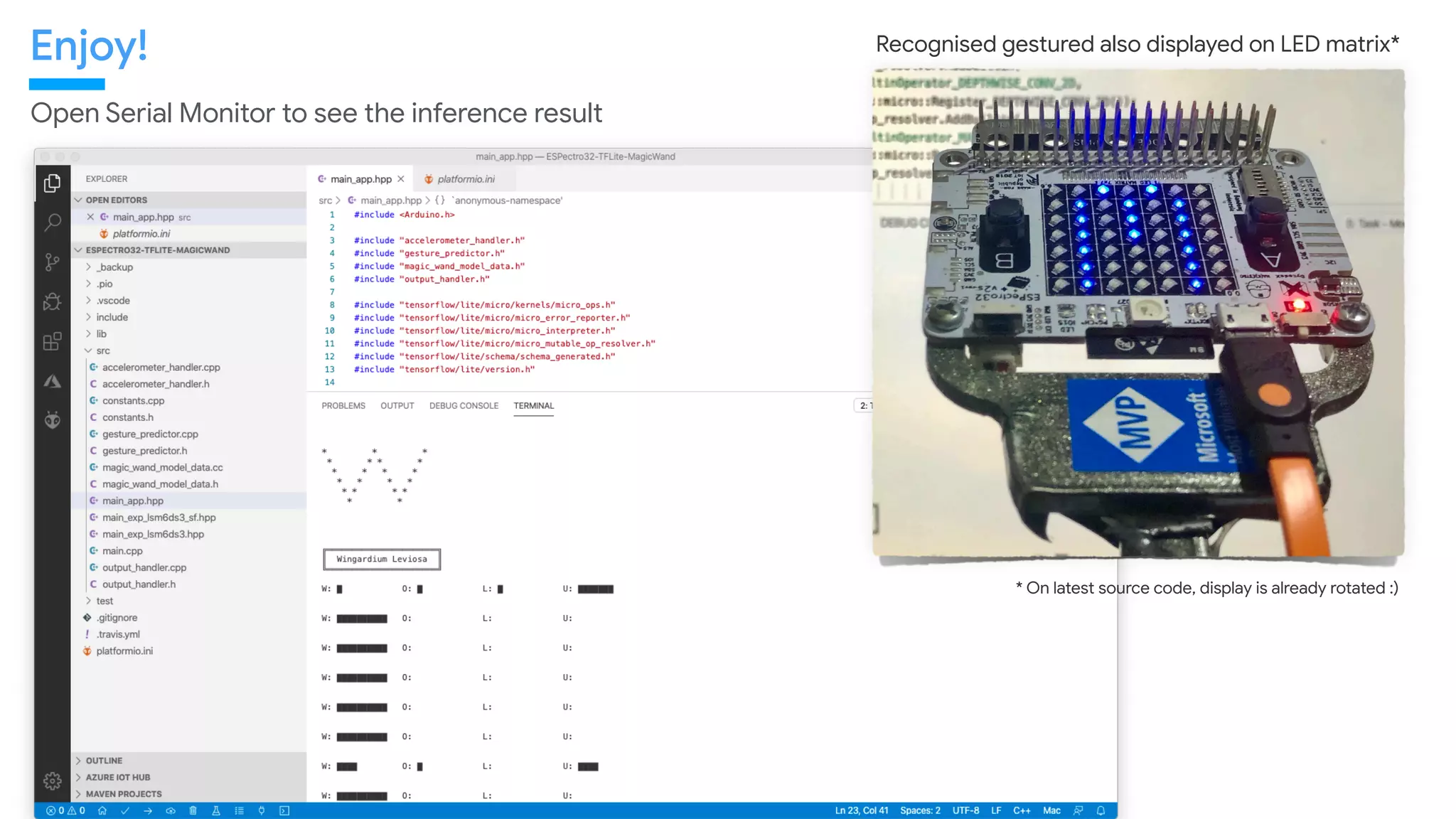This screenshot has width=1456, height=819.
Task: Select the TERMINAL panel tab
Action: point(534,406)
